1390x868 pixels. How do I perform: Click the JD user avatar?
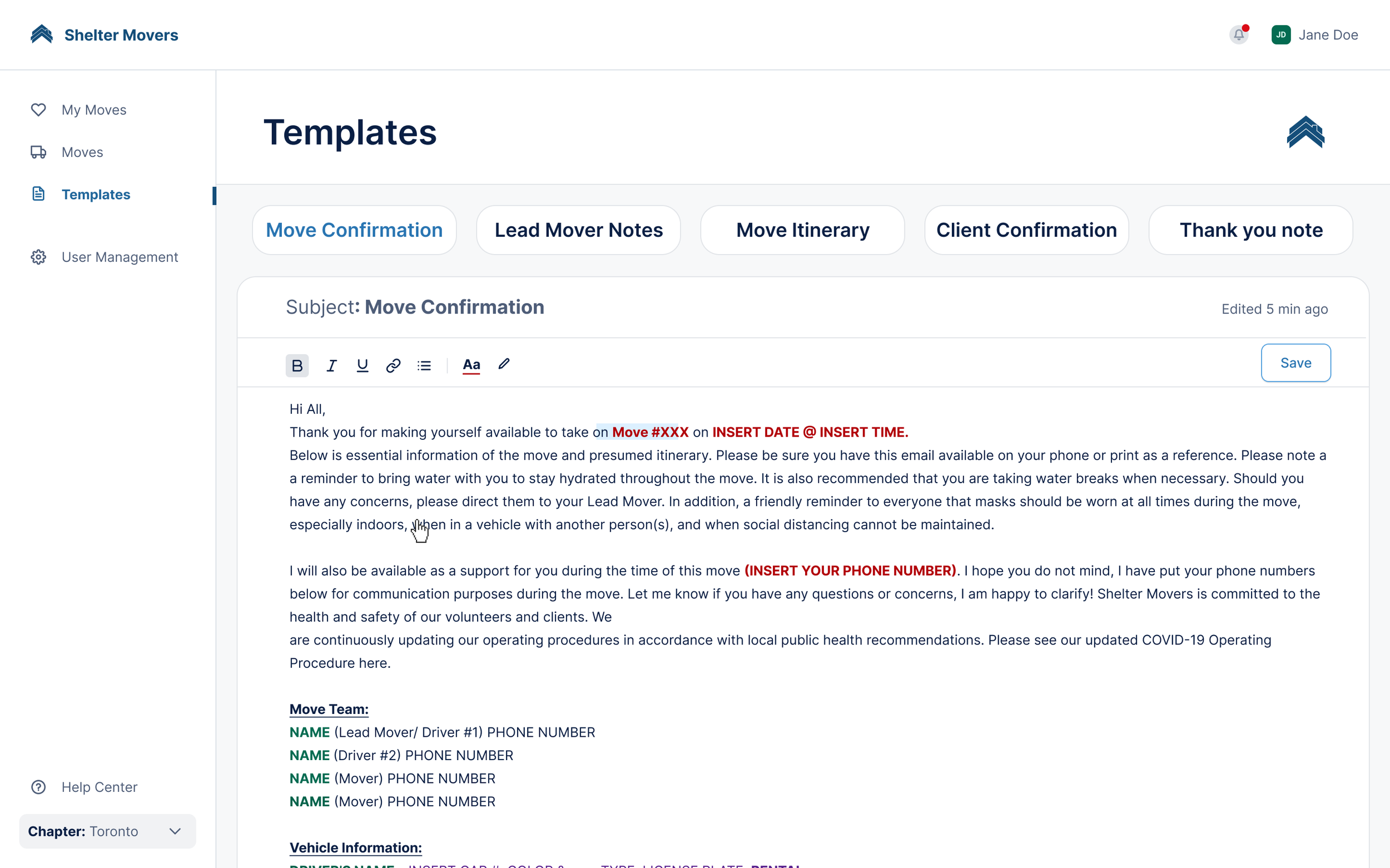1281,35
